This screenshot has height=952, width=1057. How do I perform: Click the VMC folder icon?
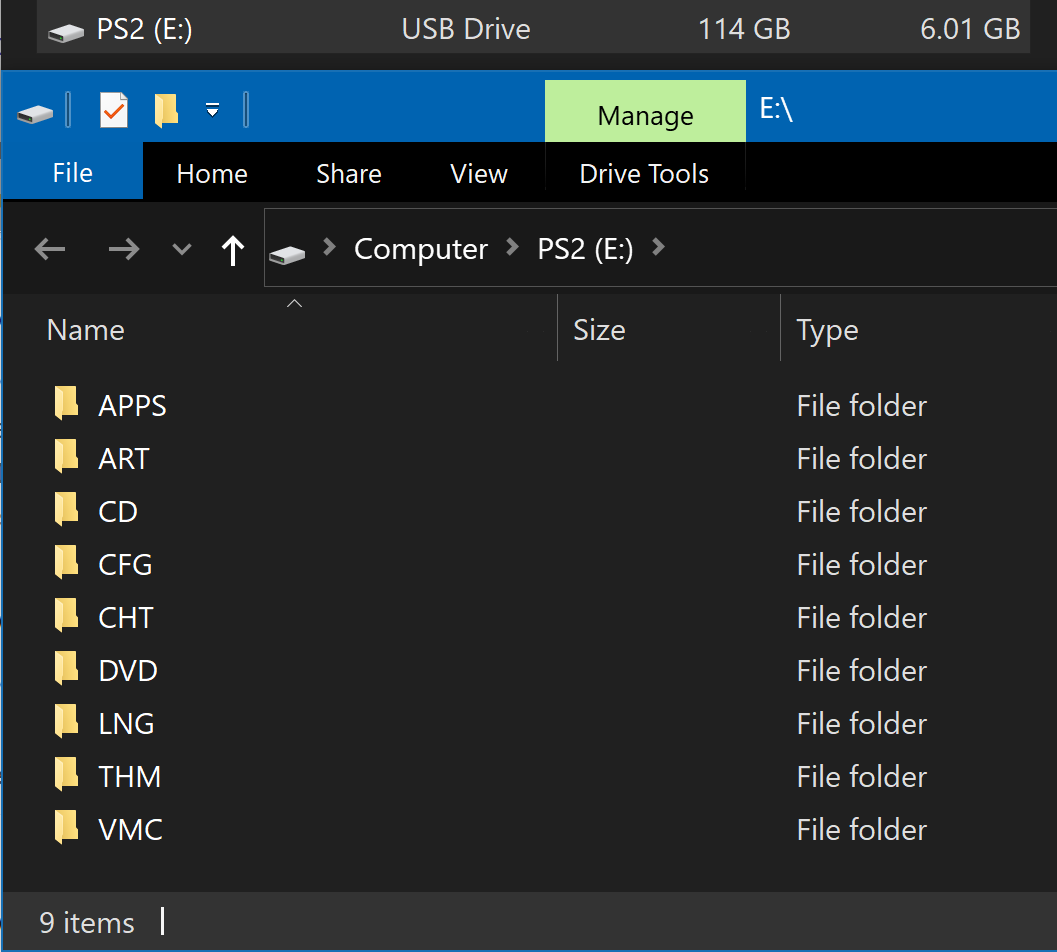66,827
